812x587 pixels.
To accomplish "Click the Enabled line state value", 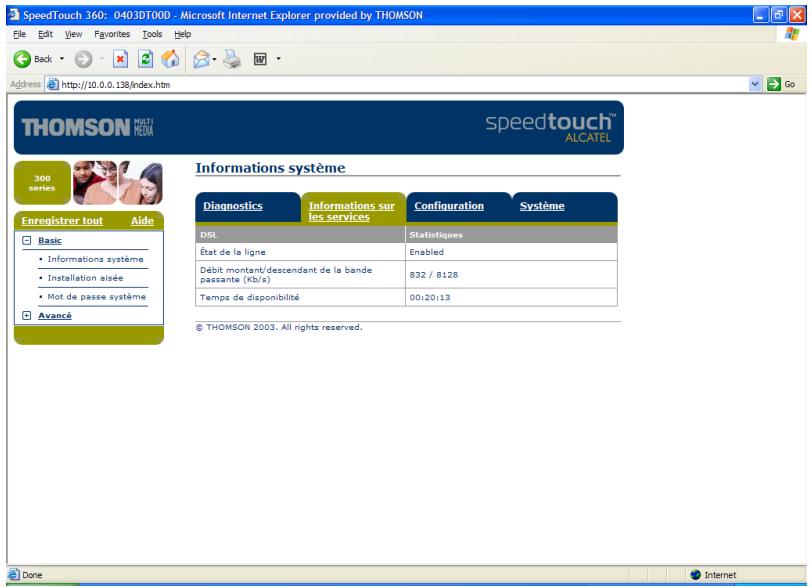I will point(427,252).
